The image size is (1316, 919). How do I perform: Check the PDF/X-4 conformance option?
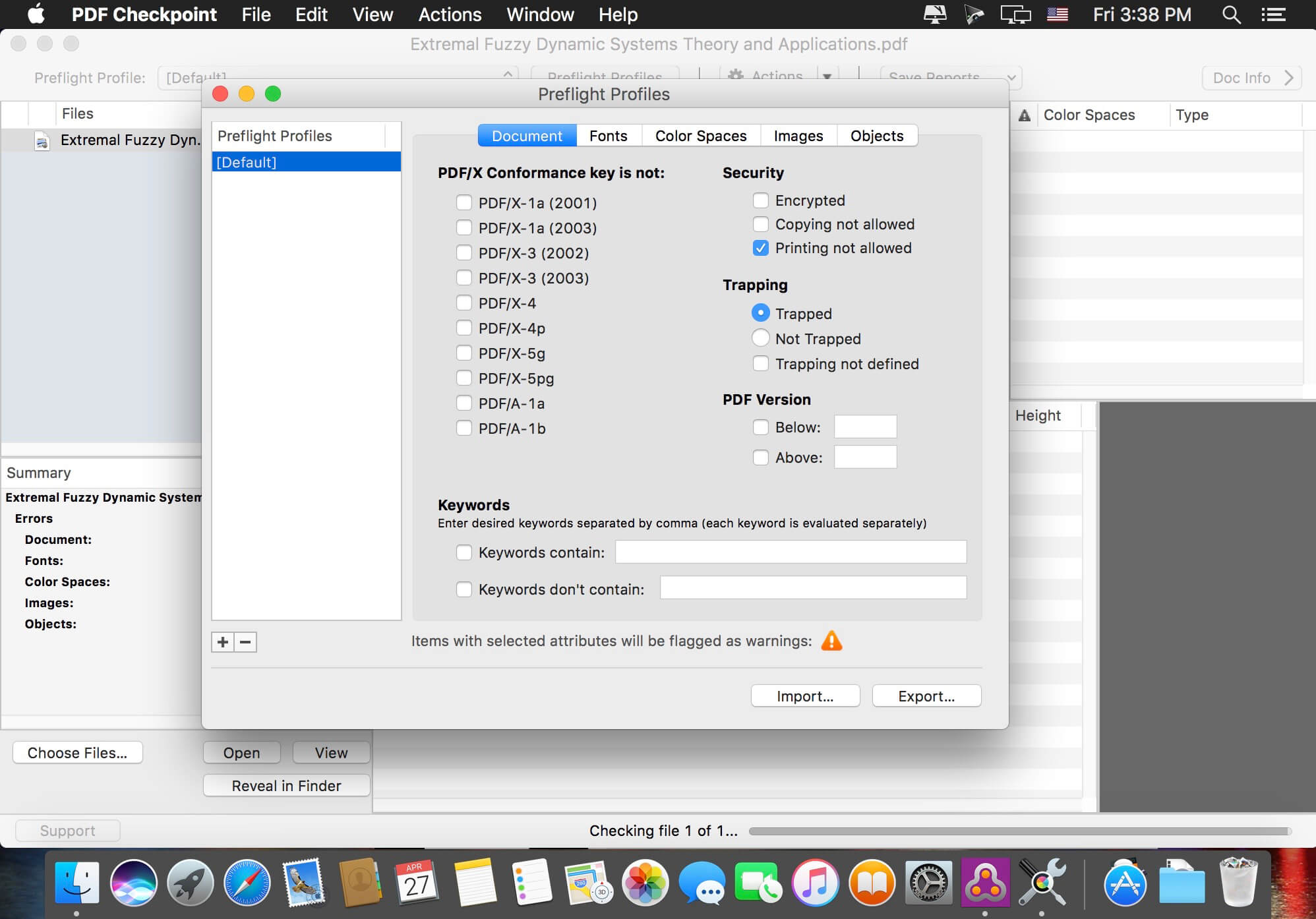tap(464, 303)
